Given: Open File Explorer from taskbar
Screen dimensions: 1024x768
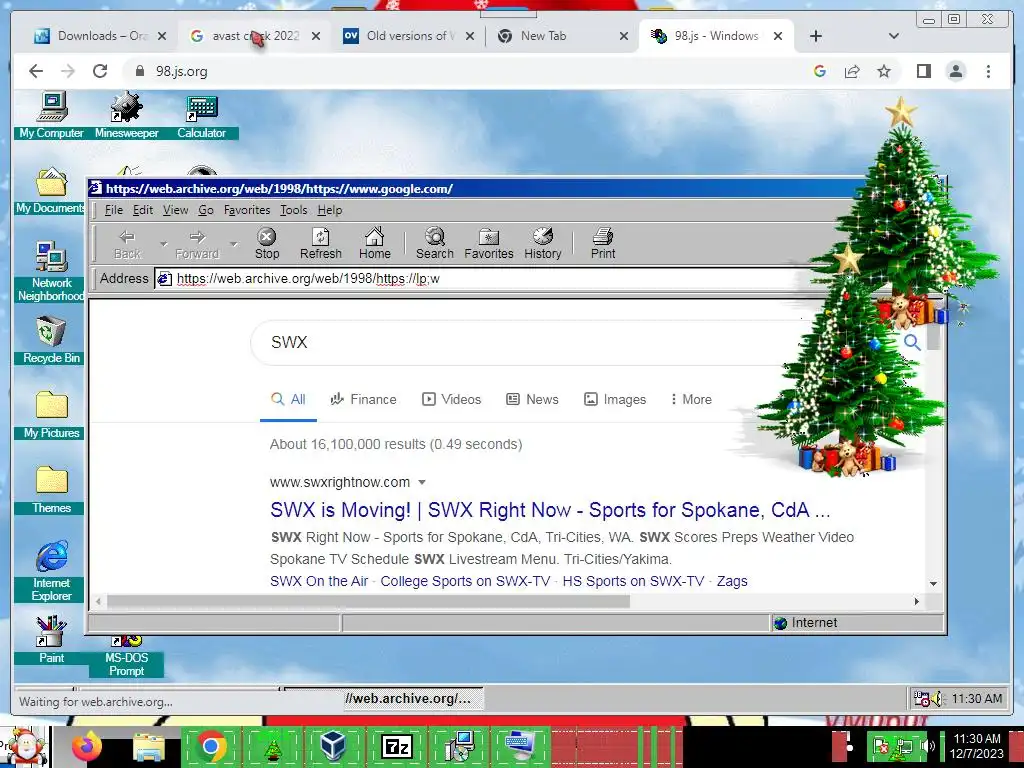Looking at the screenshot, I should click(149, 746).
